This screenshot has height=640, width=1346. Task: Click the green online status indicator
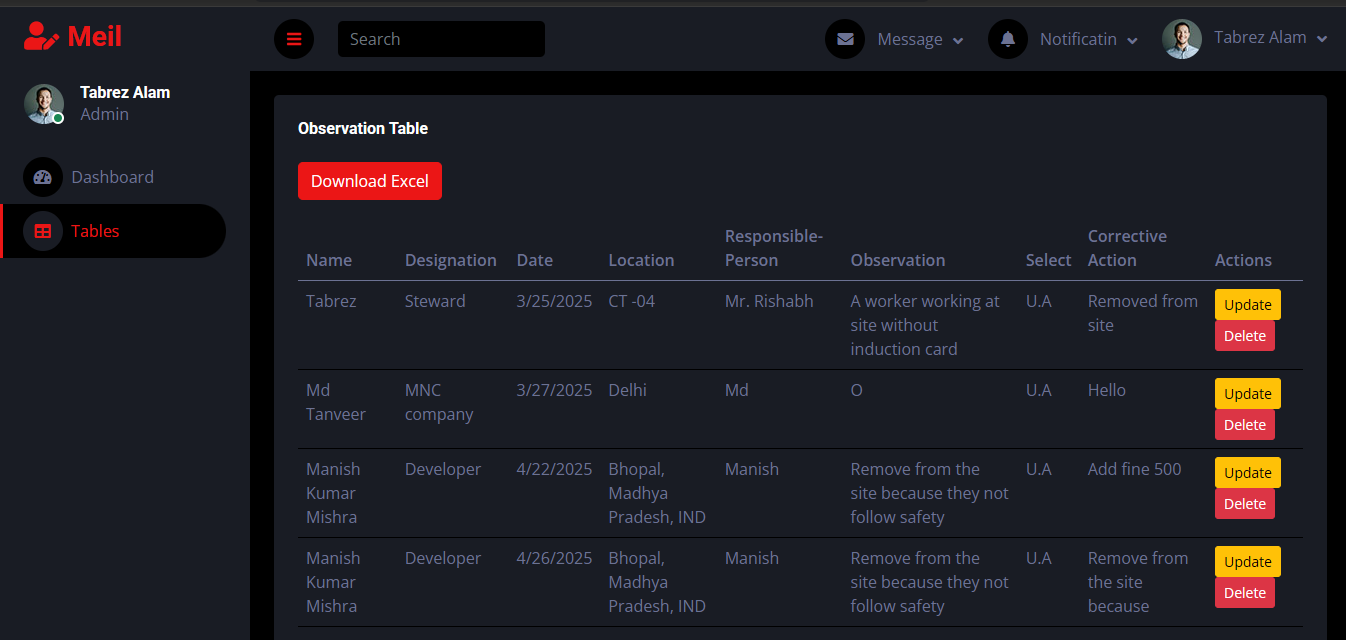[x=58, y=116]
